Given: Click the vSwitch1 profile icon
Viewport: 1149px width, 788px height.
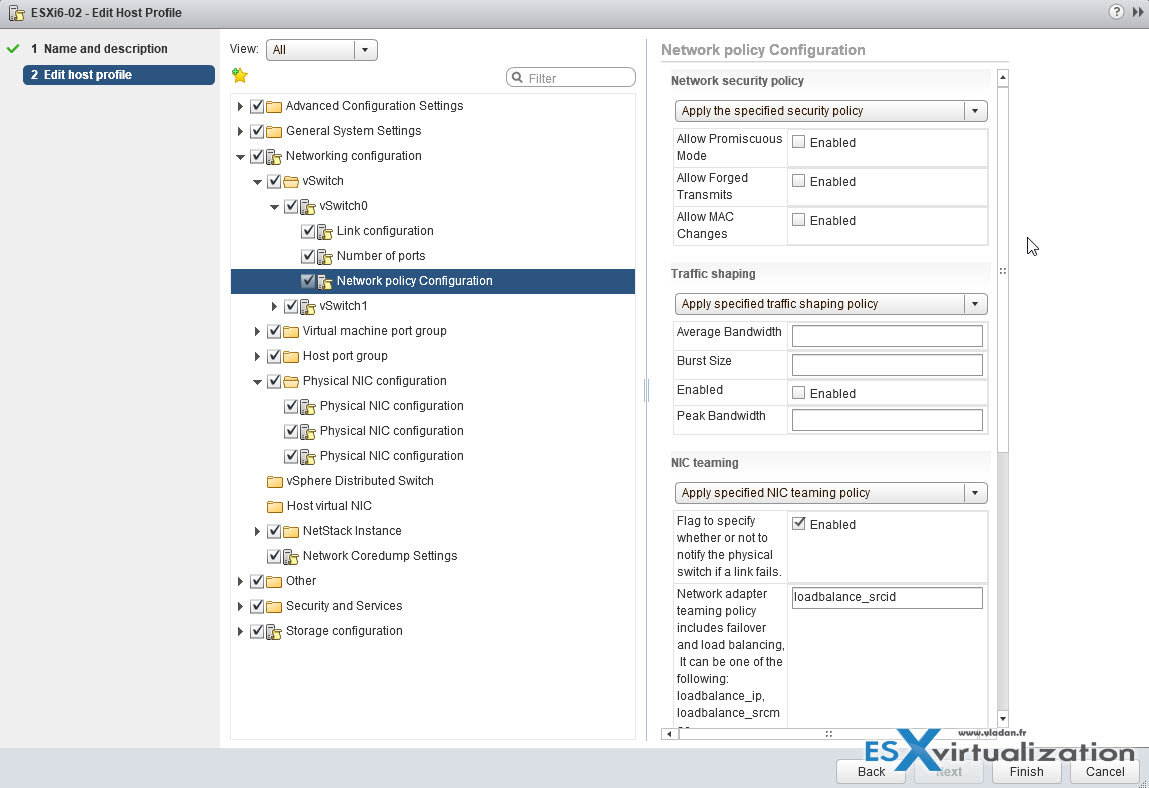Looking at the screenshot, I should 308,306.
